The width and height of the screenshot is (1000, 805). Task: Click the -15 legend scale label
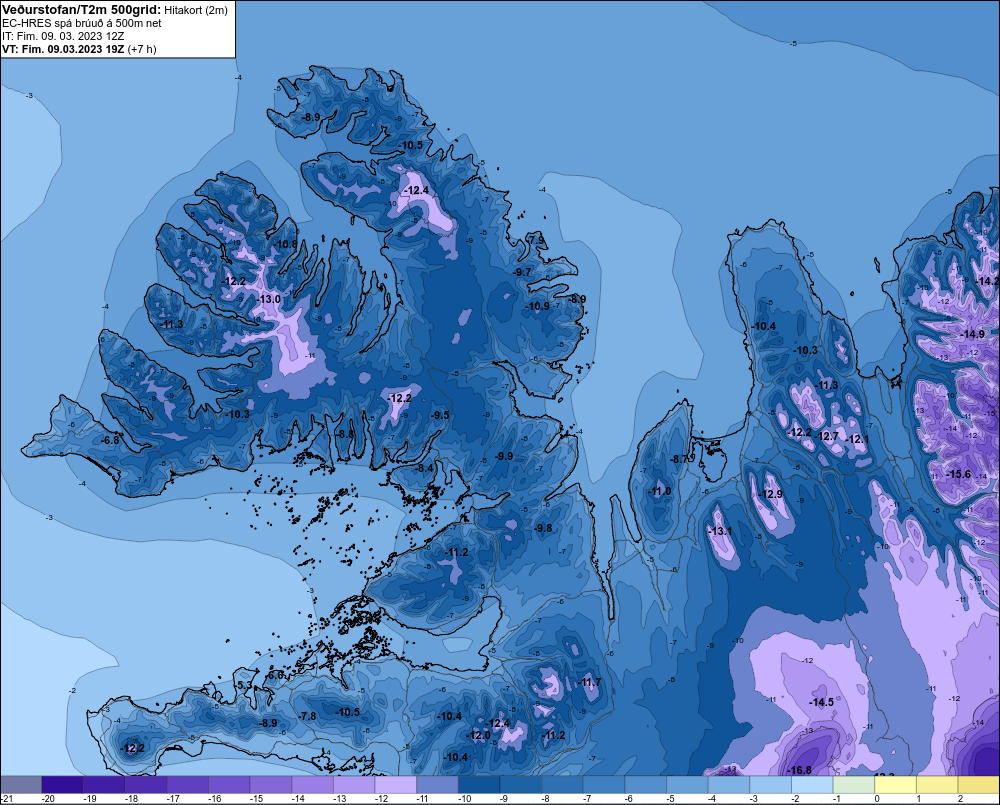(x=256, y=799)
